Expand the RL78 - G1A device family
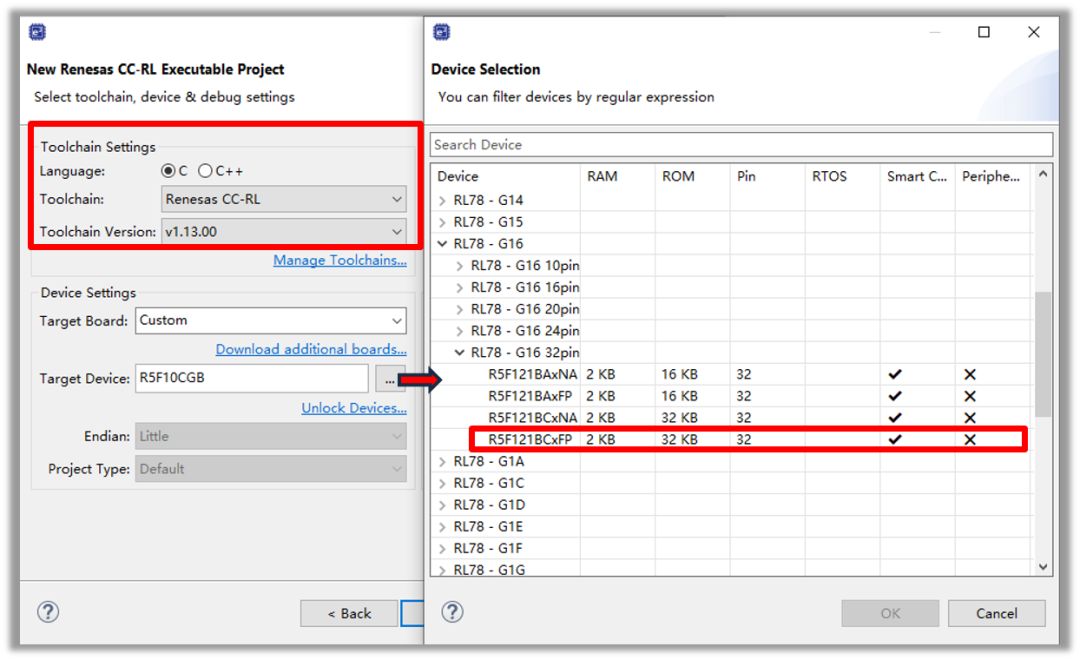 point(443,462)
